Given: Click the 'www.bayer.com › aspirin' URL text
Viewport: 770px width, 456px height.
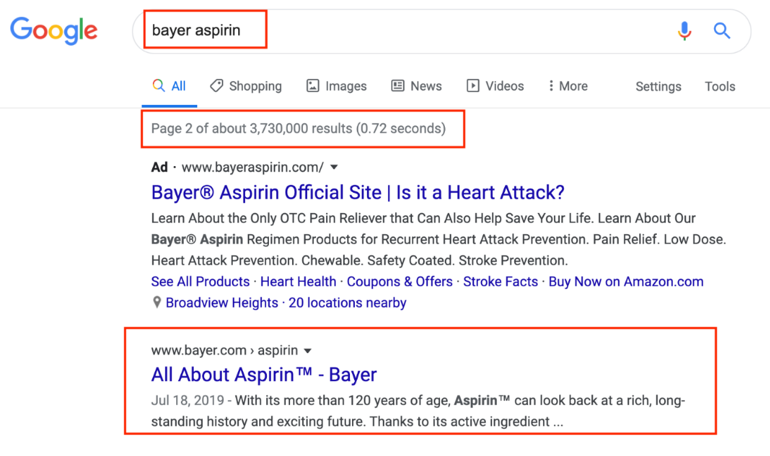Looking at the screenshot, I should coord(224,350).
